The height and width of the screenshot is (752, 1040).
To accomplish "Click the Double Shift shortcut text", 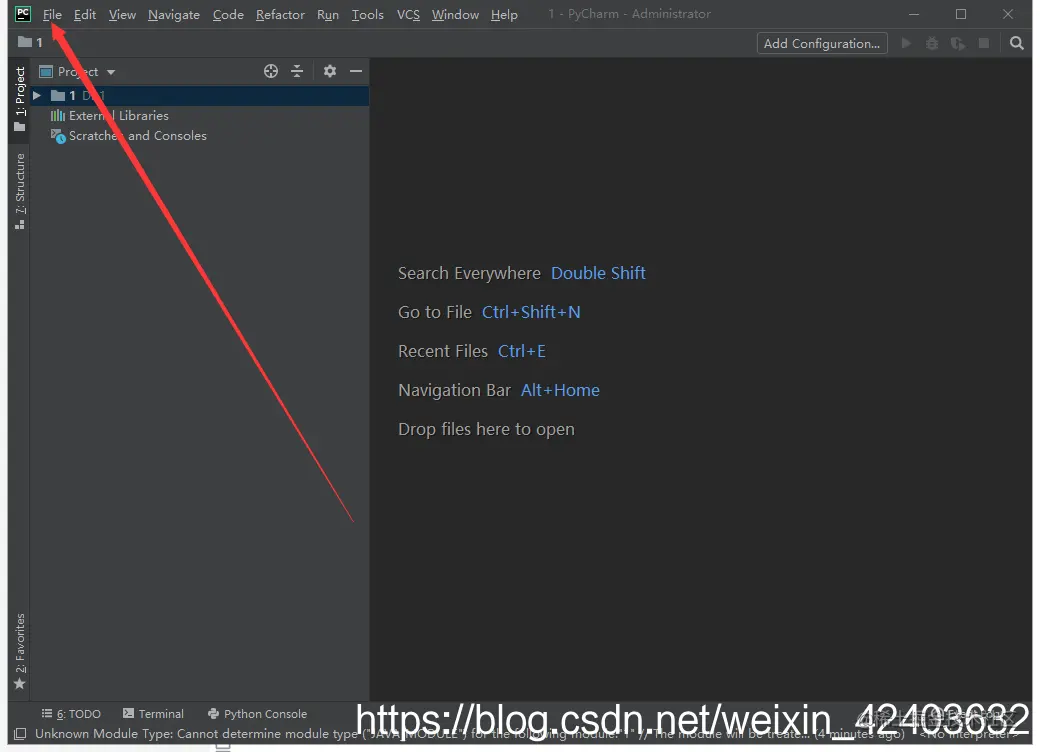I will [598, 273].
